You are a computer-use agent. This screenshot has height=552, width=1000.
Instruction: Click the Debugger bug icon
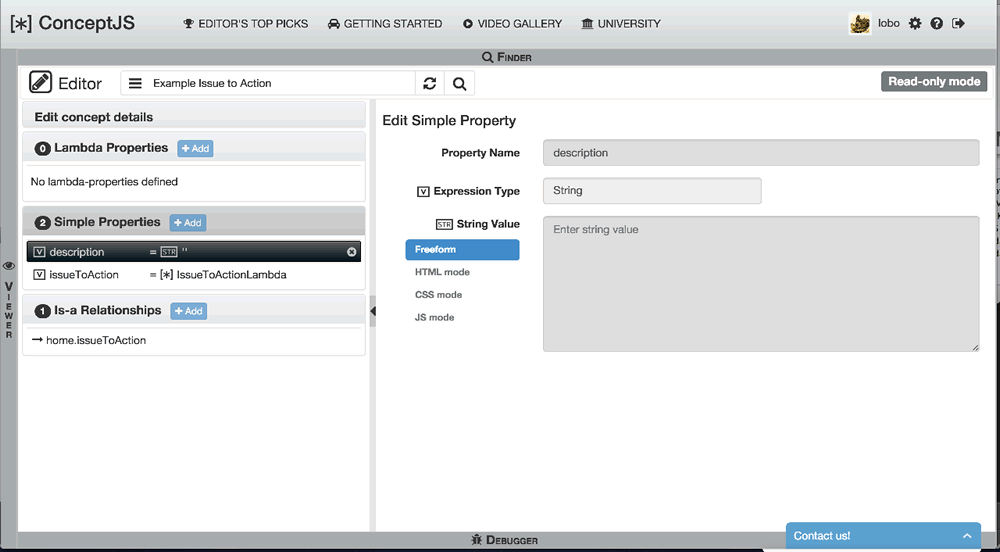tap(476, 540)
